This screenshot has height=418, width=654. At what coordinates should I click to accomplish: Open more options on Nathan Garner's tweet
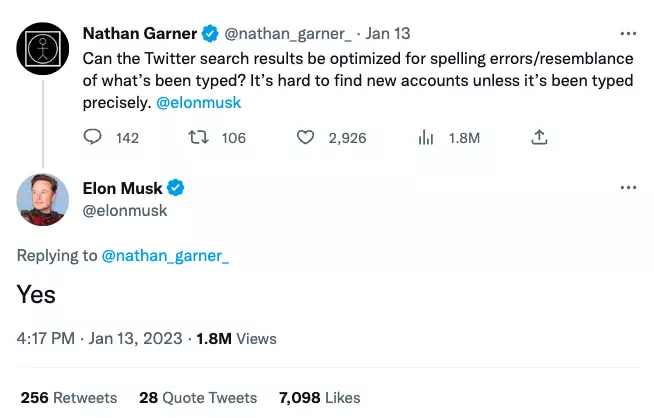(x=628, y=33)
